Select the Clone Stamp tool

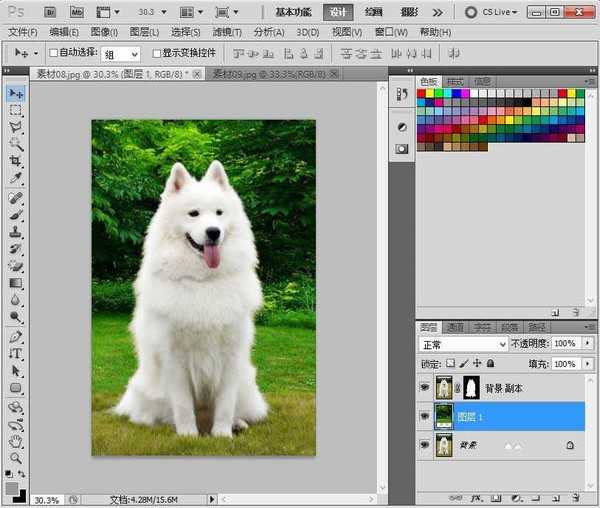[16, 231]
